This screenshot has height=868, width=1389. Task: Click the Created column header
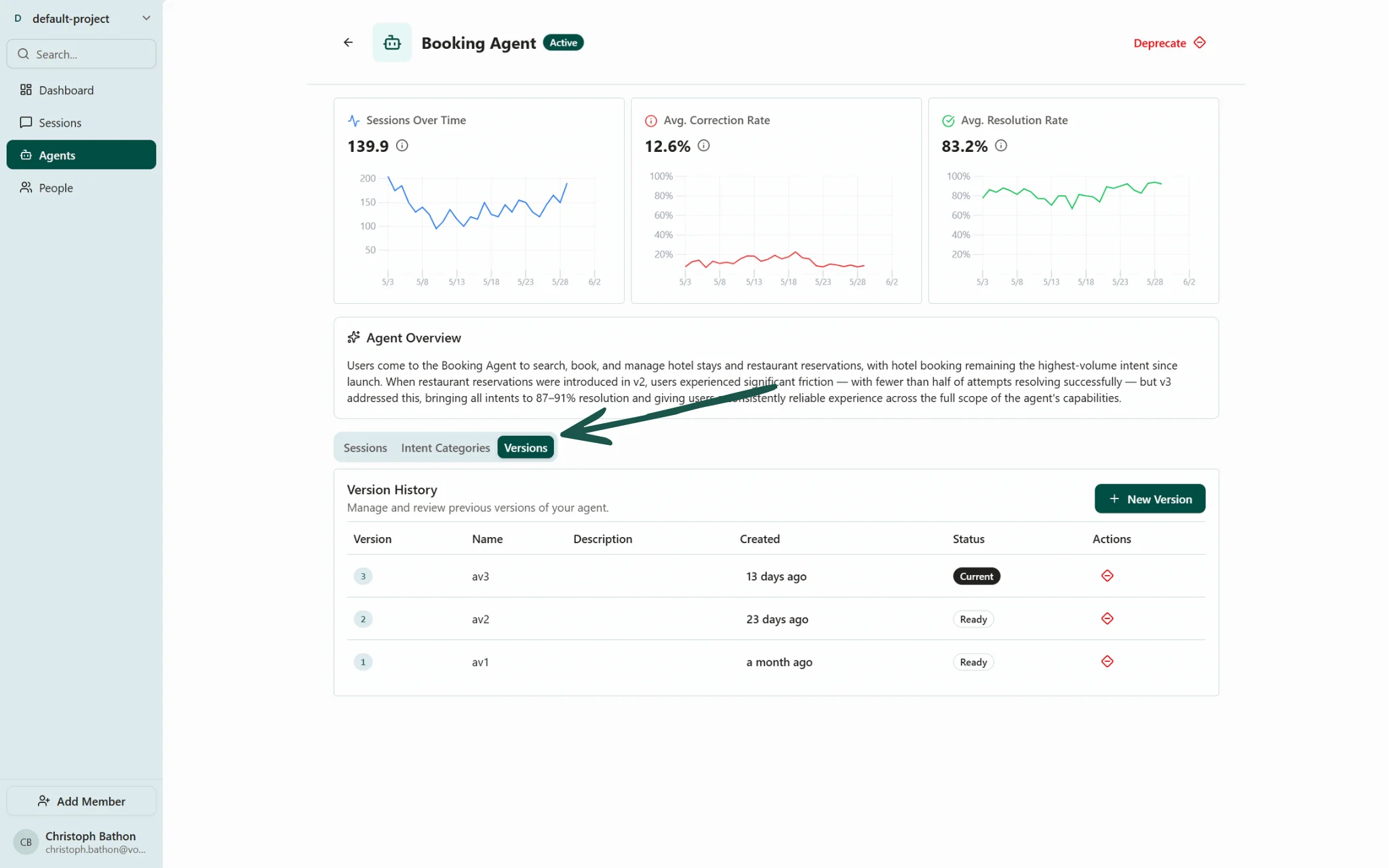coord(760,539)
